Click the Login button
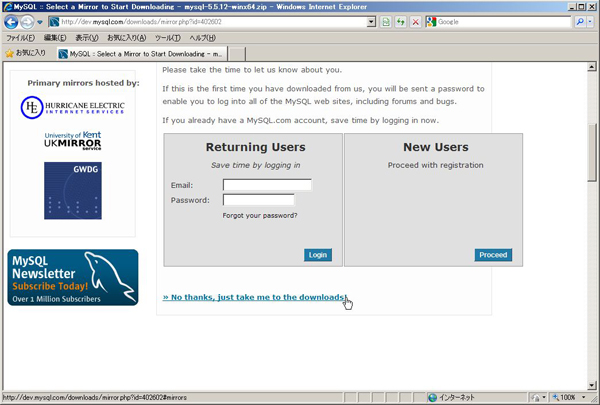 (x=318, y=255)
